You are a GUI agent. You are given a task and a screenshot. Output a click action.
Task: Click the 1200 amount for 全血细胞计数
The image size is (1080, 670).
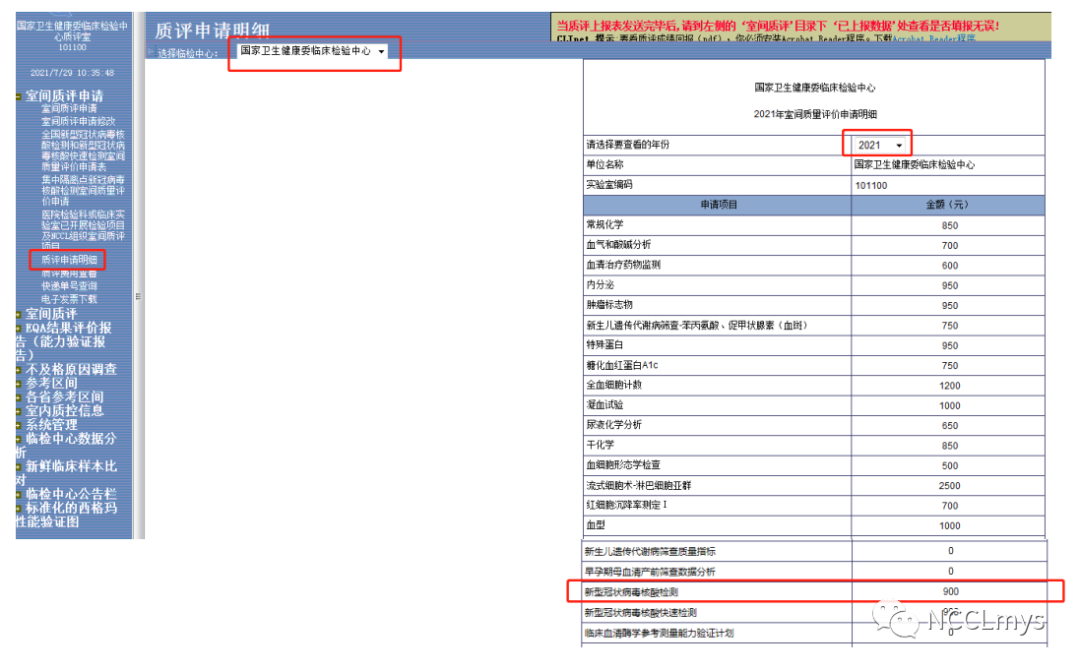click(x=949, y=385)
